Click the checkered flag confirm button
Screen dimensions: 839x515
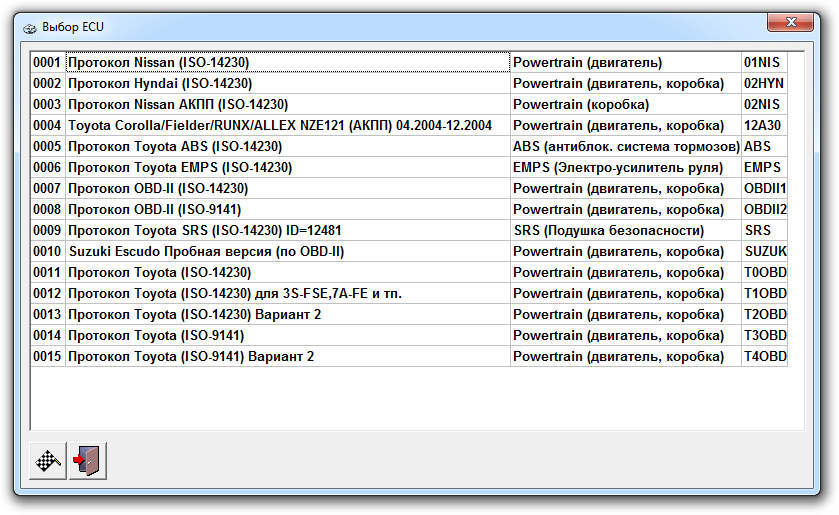click(48, 460)
